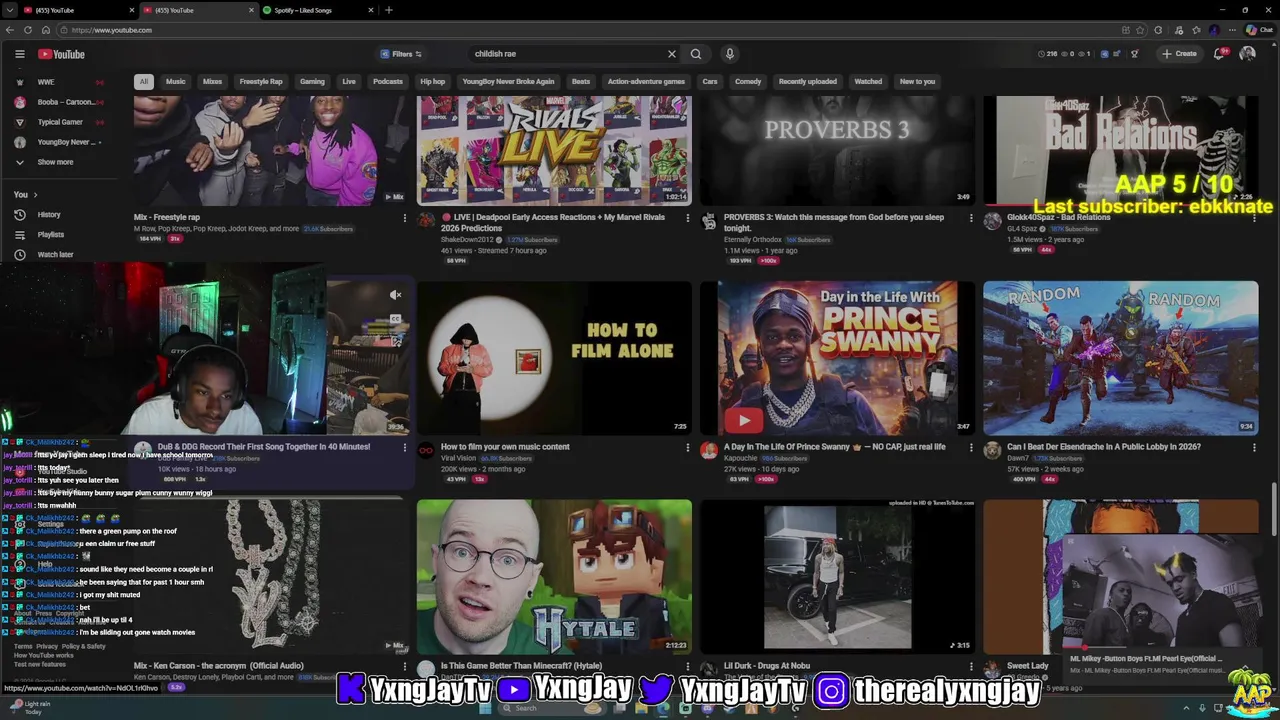This screenshot has height=720, width=1280.
Task: Open the Mix - Freestyle rap title
Action: 167,217
